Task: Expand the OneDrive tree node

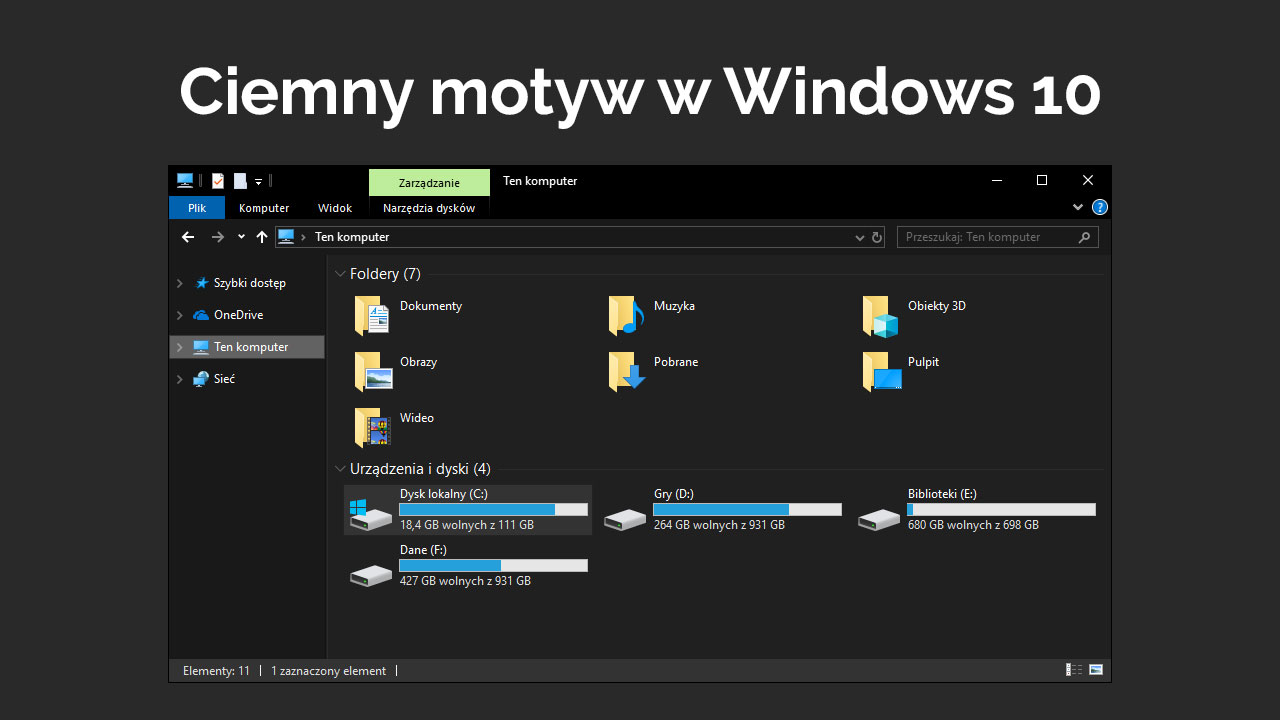Action: (x=180, y=315)
